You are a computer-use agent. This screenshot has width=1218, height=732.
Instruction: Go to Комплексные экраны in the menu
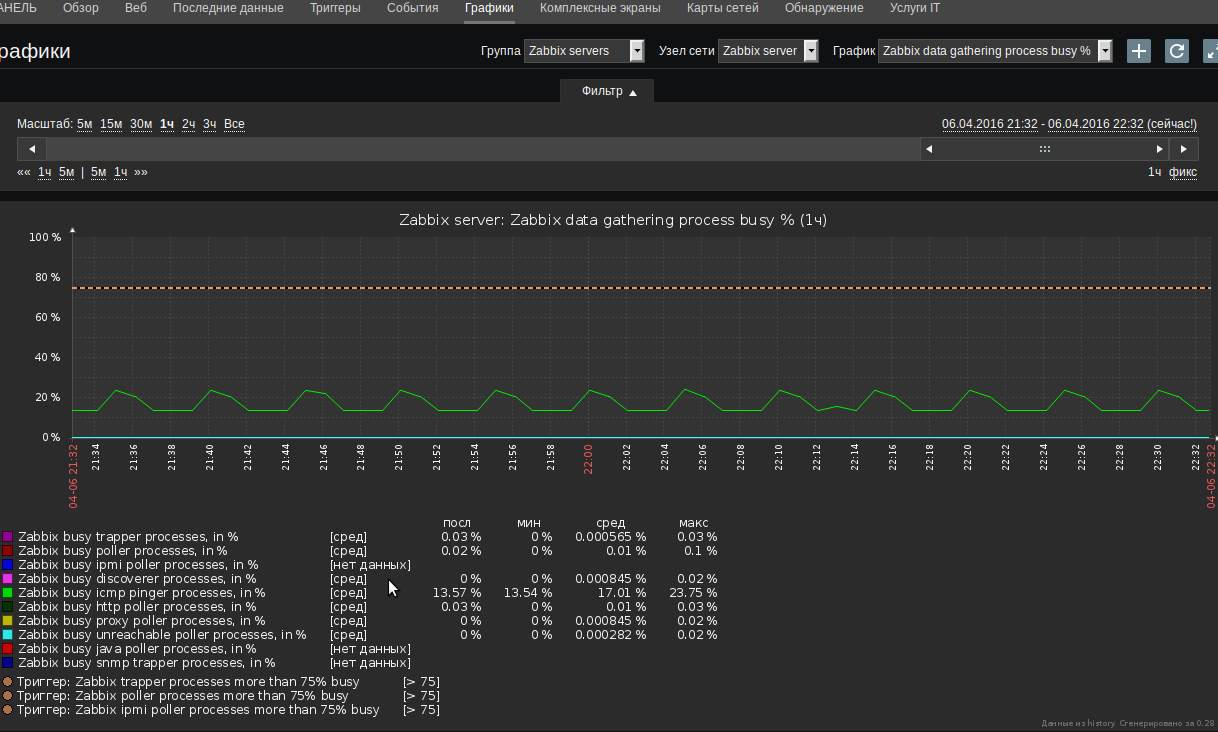click(600, 8)
